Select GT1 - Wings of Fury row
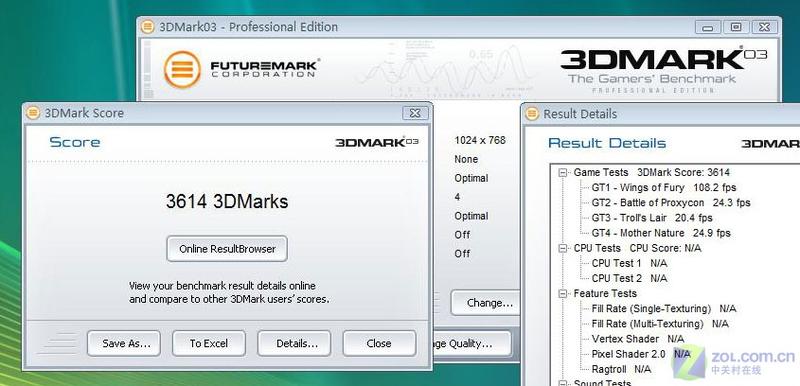Image resolution: width=800 pixels, height=386 pixels. (x=664, y=187)
